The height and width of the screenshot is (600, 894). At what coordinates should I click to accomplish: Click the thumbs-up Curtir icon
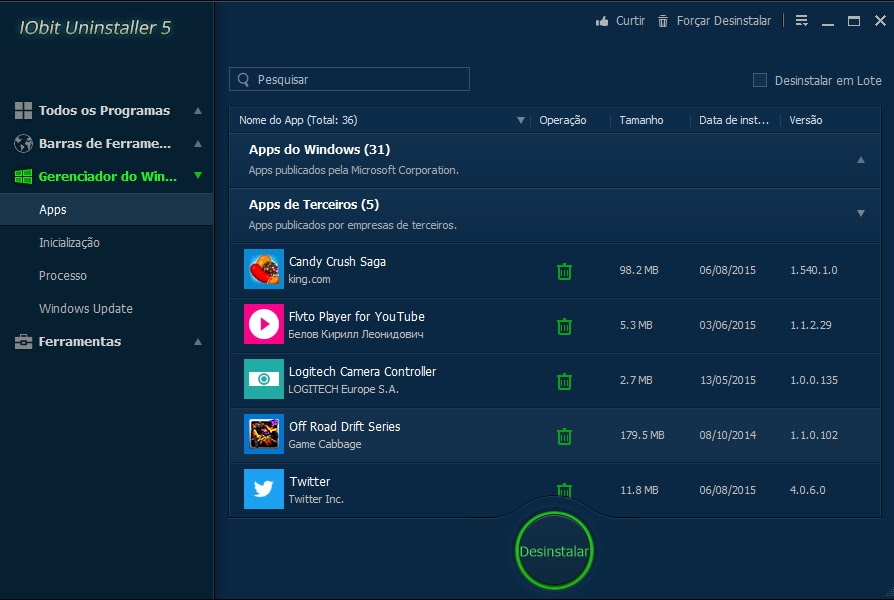[x=602, y=21]
